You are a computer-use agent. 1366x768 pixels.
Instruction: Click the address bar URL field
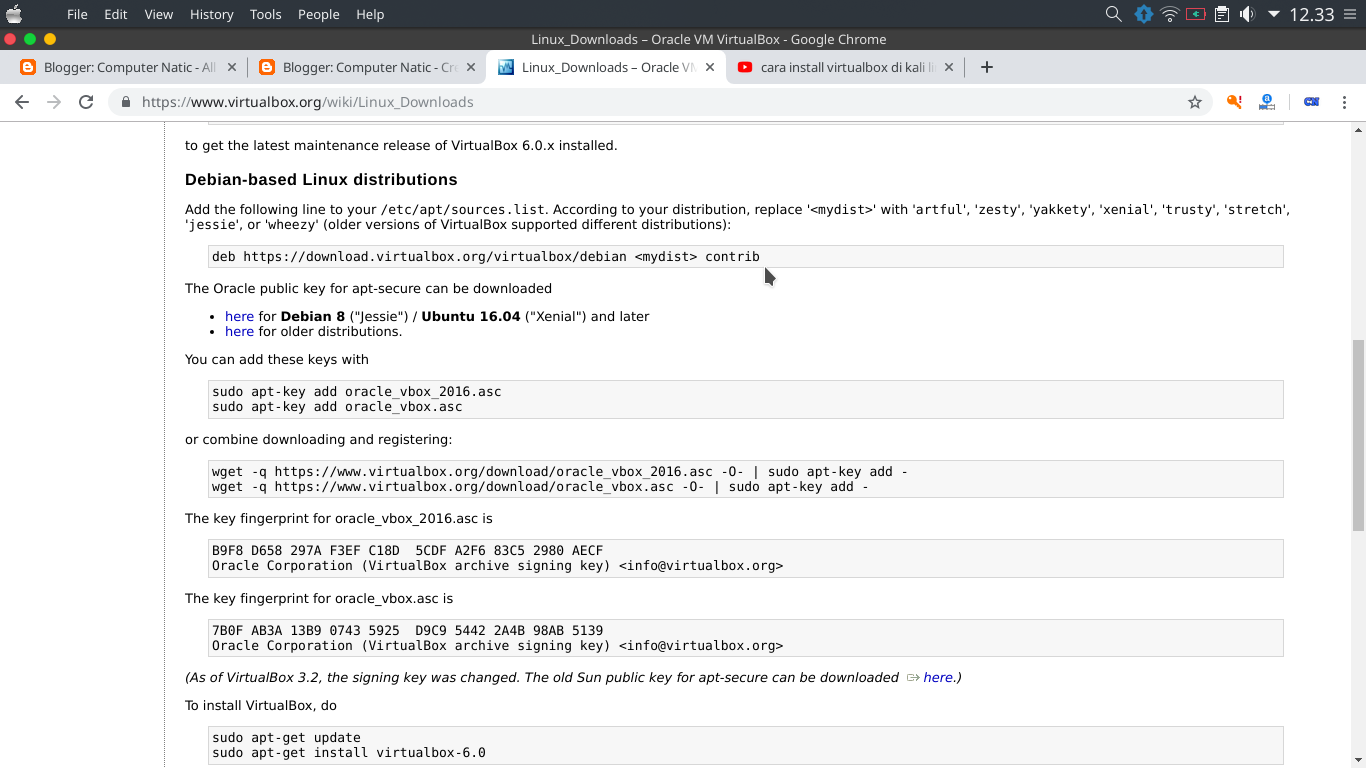660,102
